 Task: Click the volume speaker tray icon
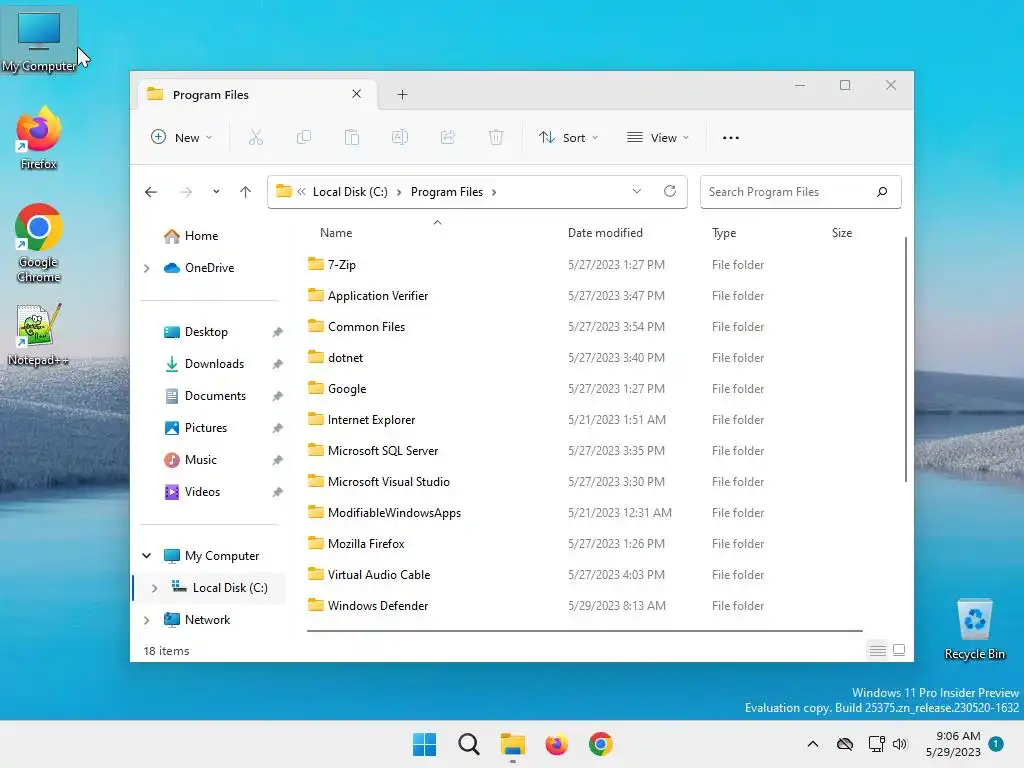point(900,744)
